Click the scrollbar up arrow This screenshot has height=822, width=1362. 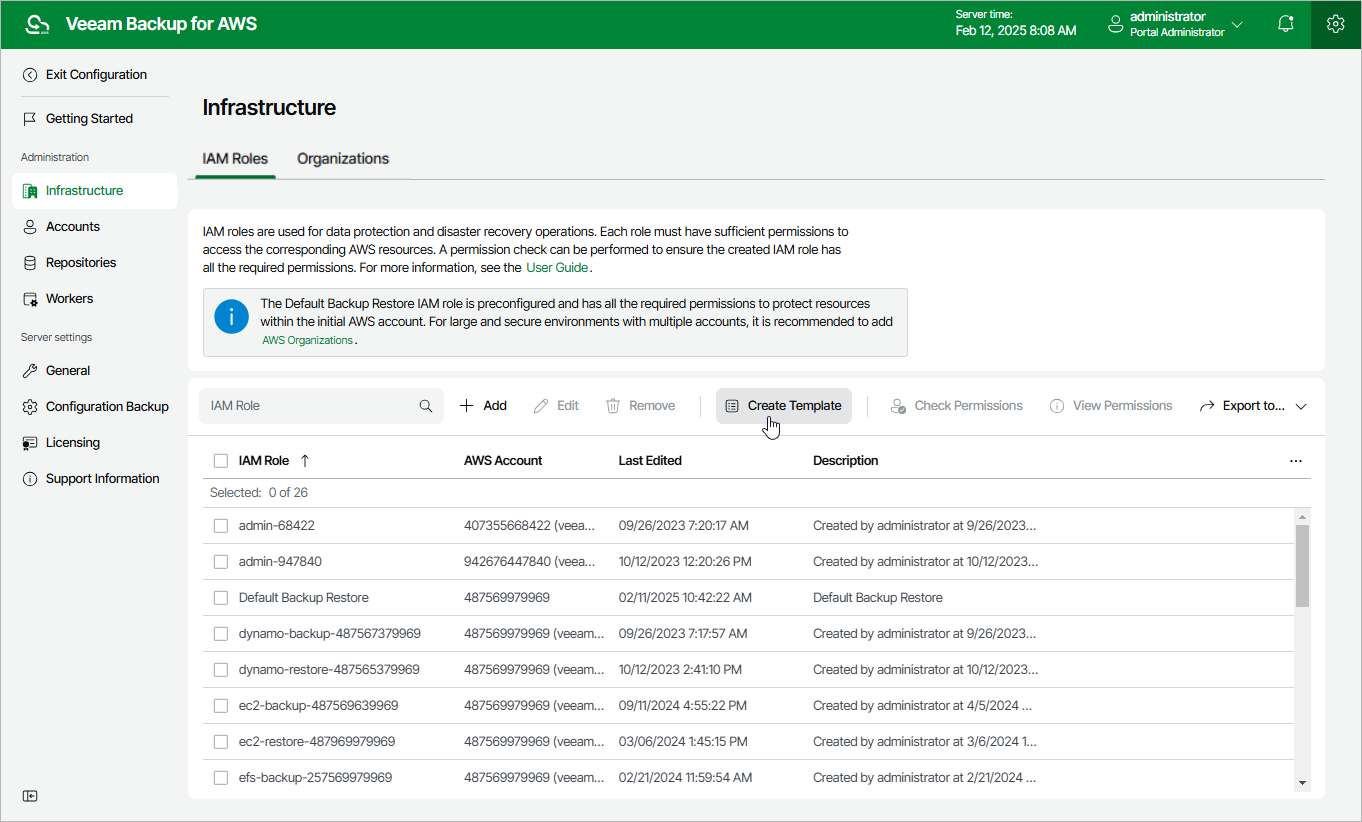pos(1302,517)
